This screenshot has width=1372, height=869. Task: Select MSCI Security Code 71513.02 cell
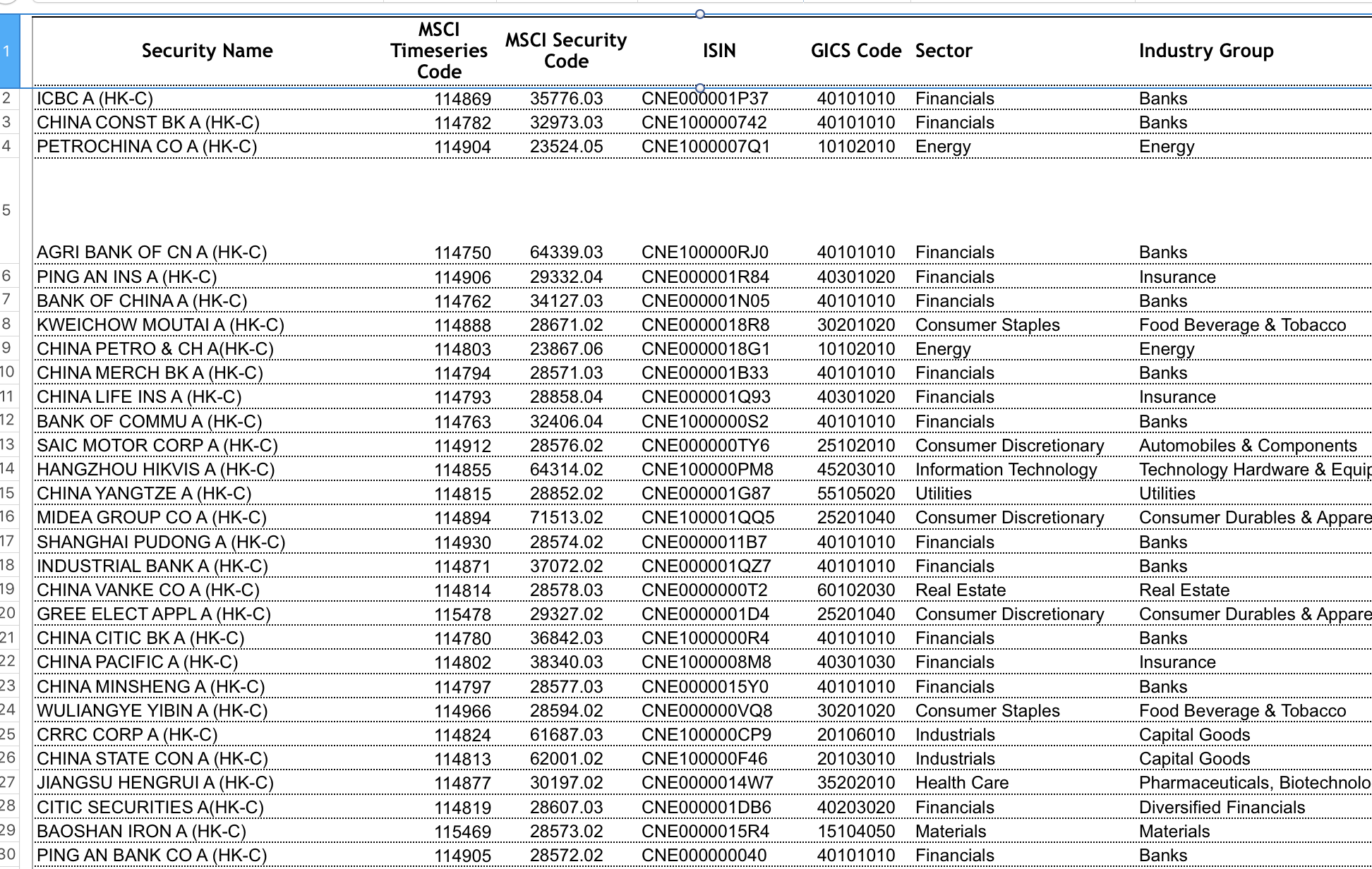click(566, 518)
